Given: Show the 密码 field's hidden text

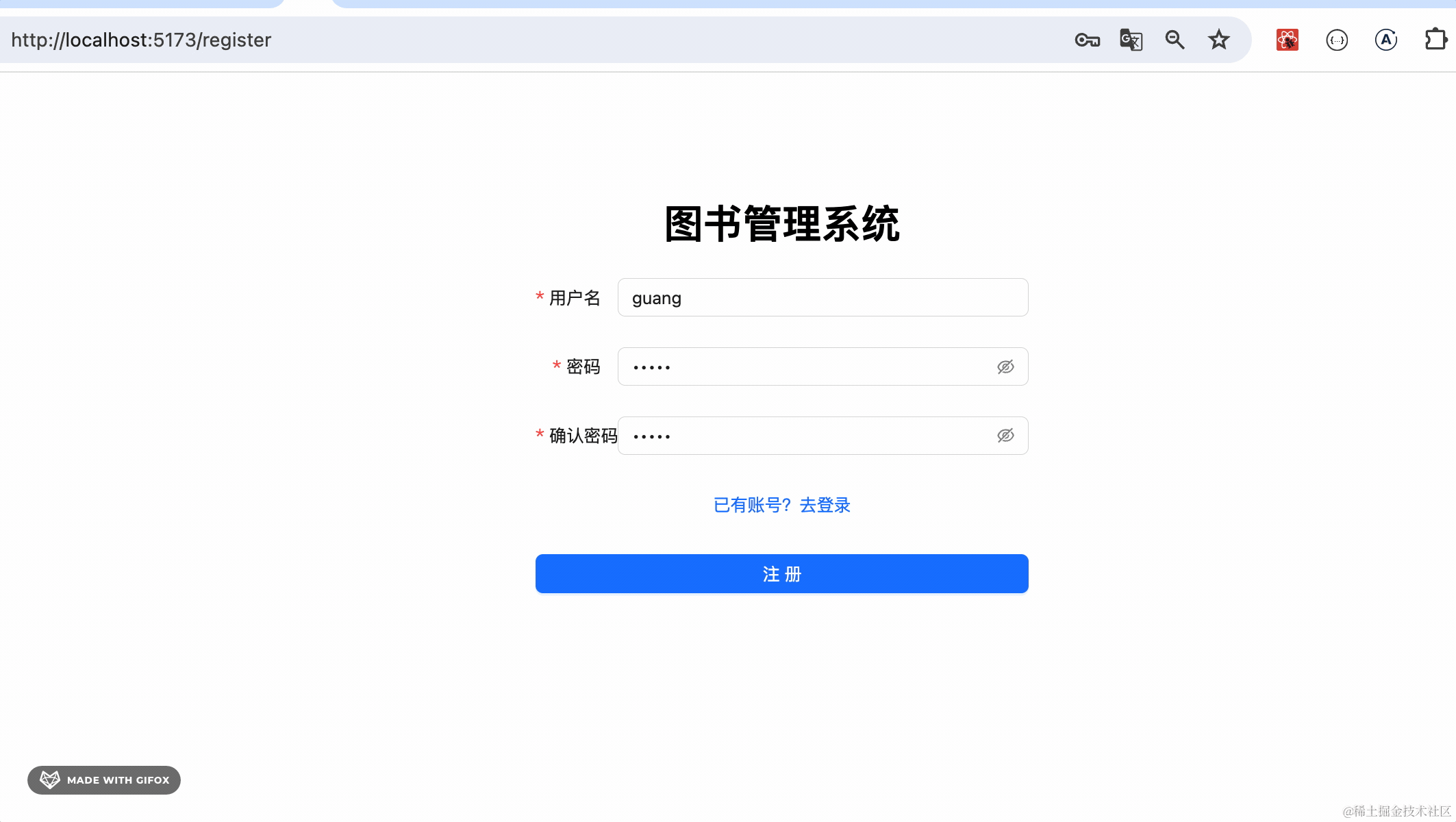Looking at the screenshot, I should [1005, 367].
